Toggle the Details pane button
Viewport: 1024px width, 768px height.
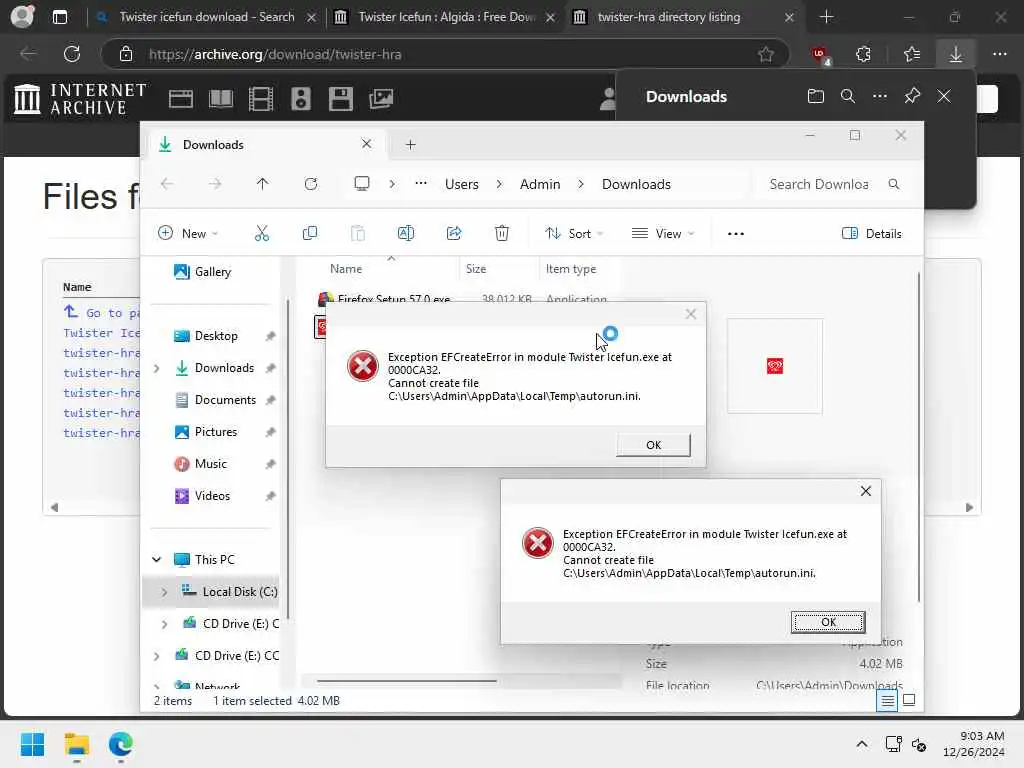click(872, 233)
